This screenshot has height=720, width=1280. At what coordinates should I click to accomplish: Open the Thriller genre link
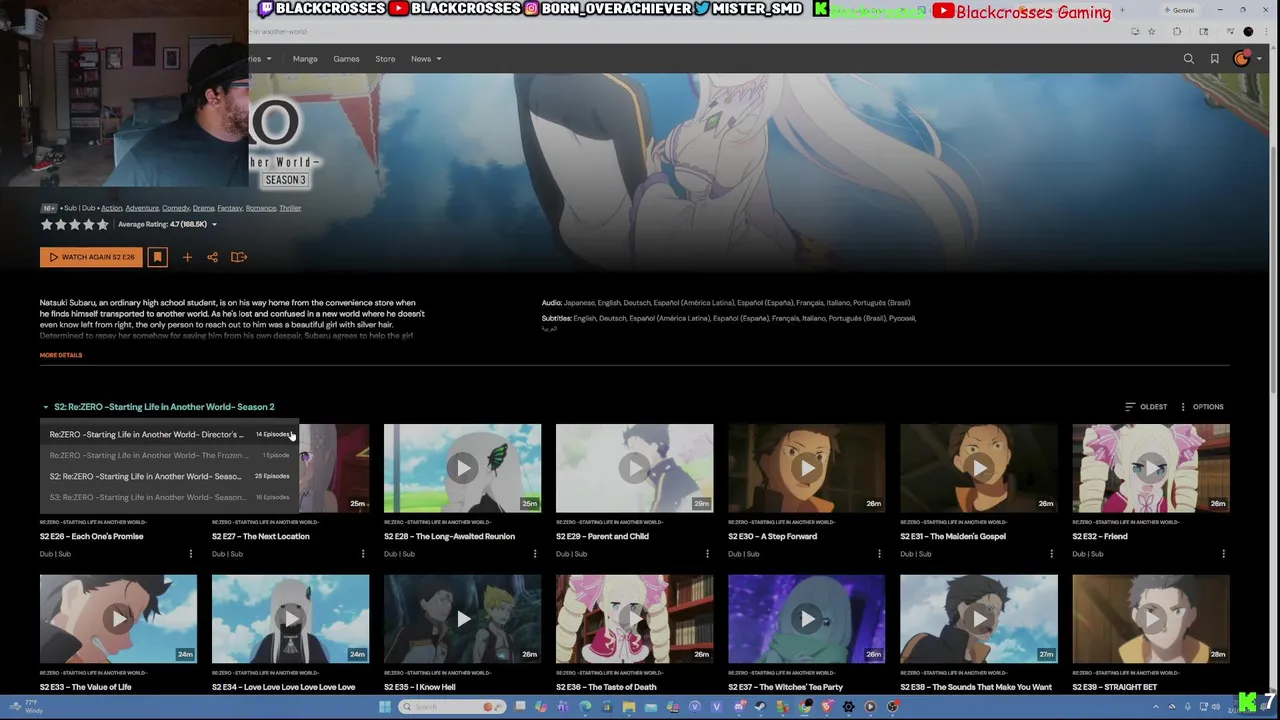coord(290,208)
